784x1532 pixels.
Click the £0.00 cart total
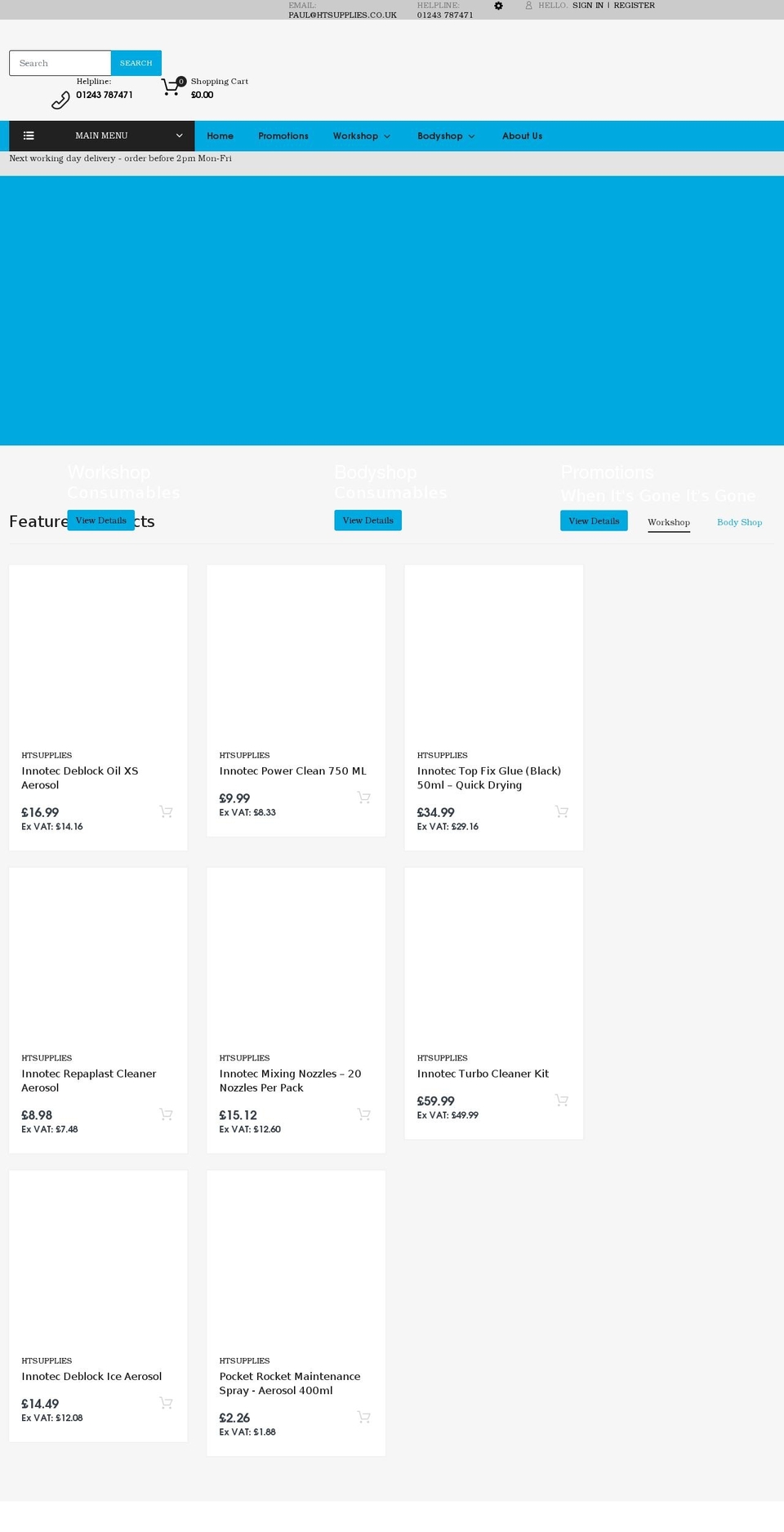(202, 95)
